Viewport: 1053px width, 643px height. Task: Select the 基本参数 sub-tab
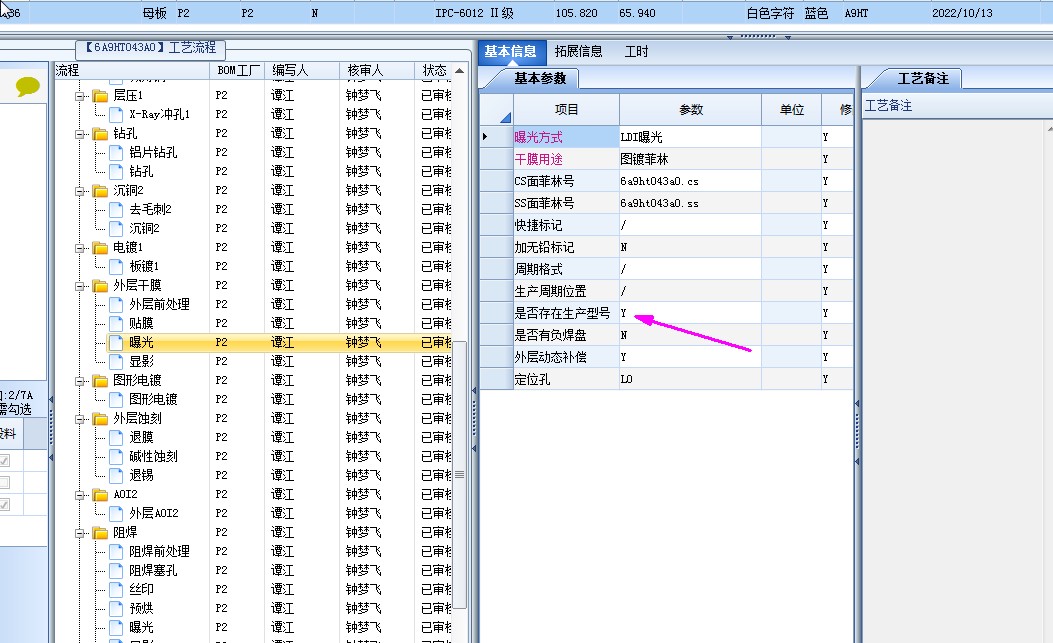pyautogui.click(x=540, y=79)
